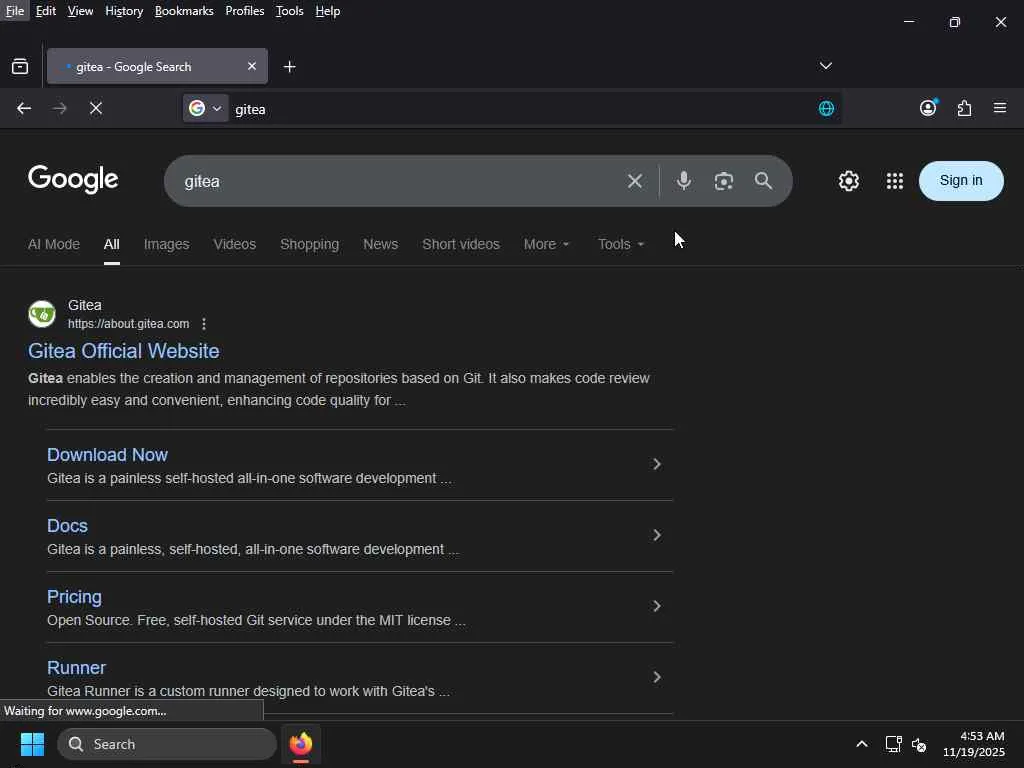Open the Runner sitelink
The image size is (1024, 768).
(x=76, y=668)
